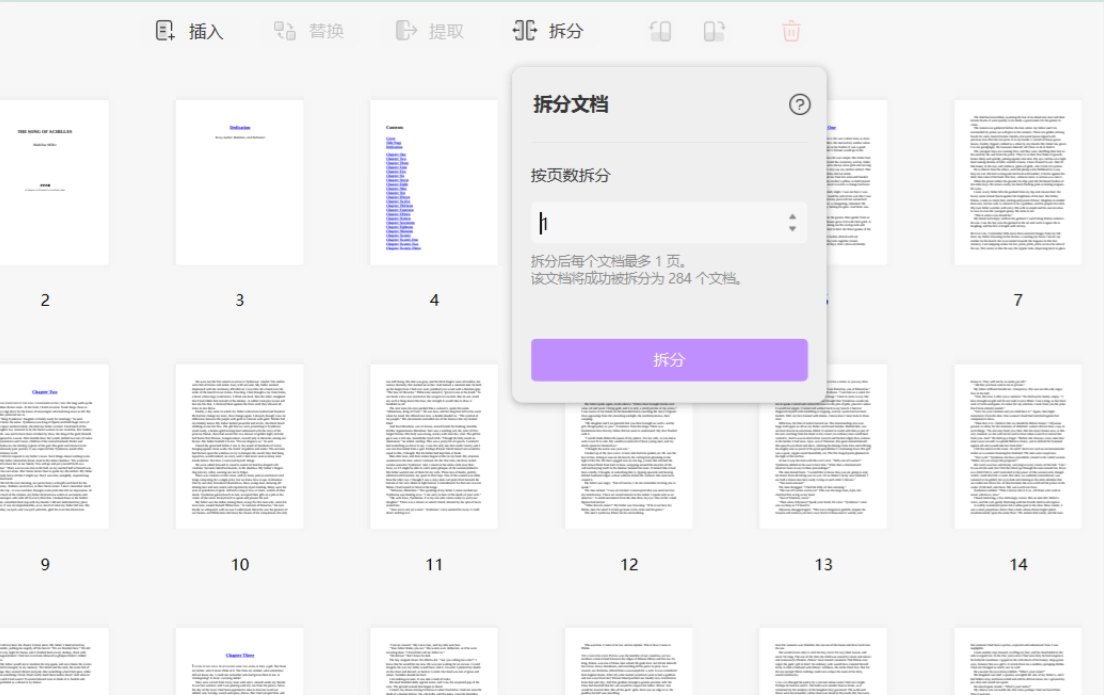Click the Split document toolbar icon

525,31
